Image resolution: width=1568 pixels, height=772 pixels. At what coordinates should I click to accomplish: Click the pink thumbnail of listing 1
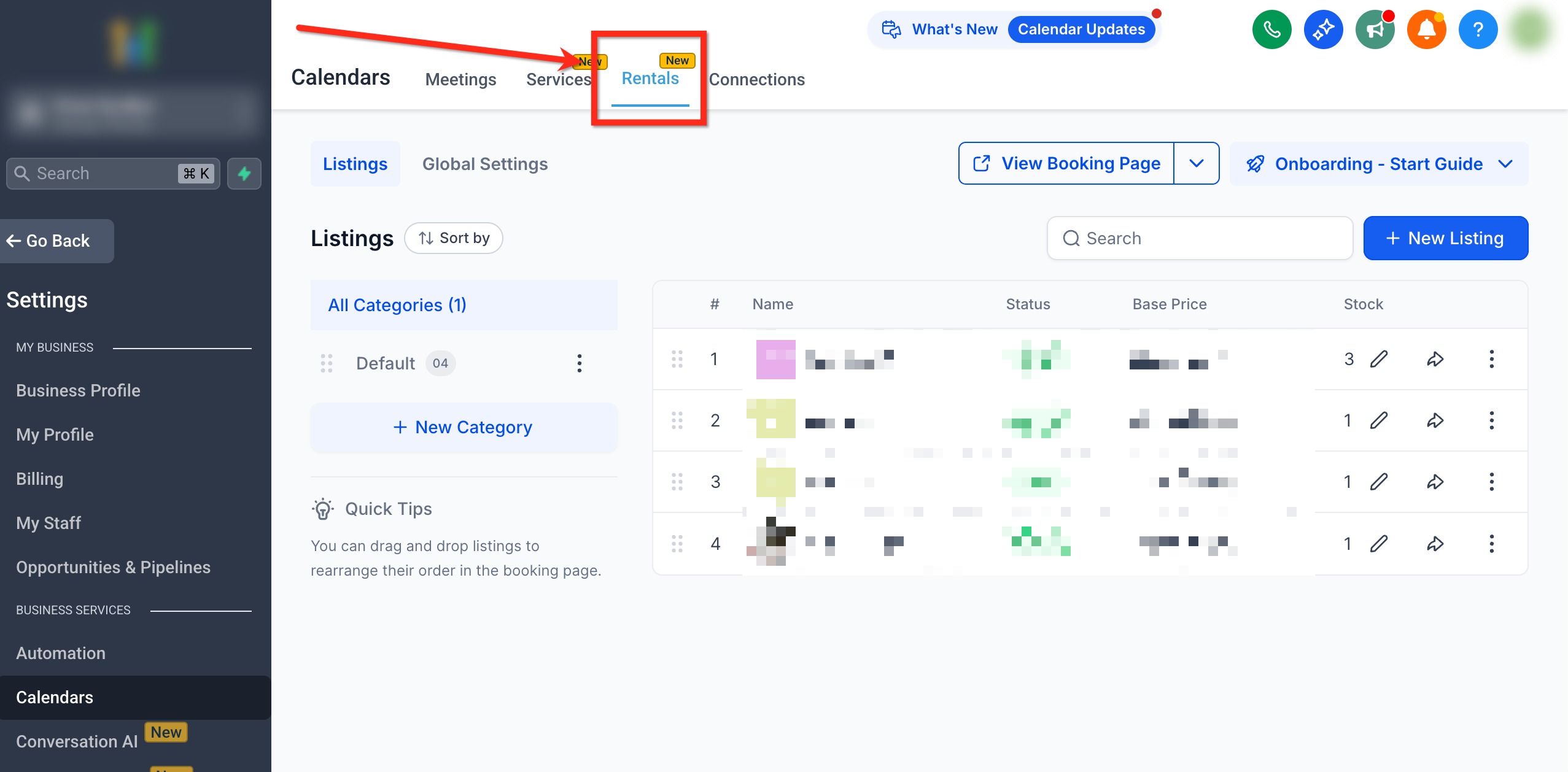point(775,359)
